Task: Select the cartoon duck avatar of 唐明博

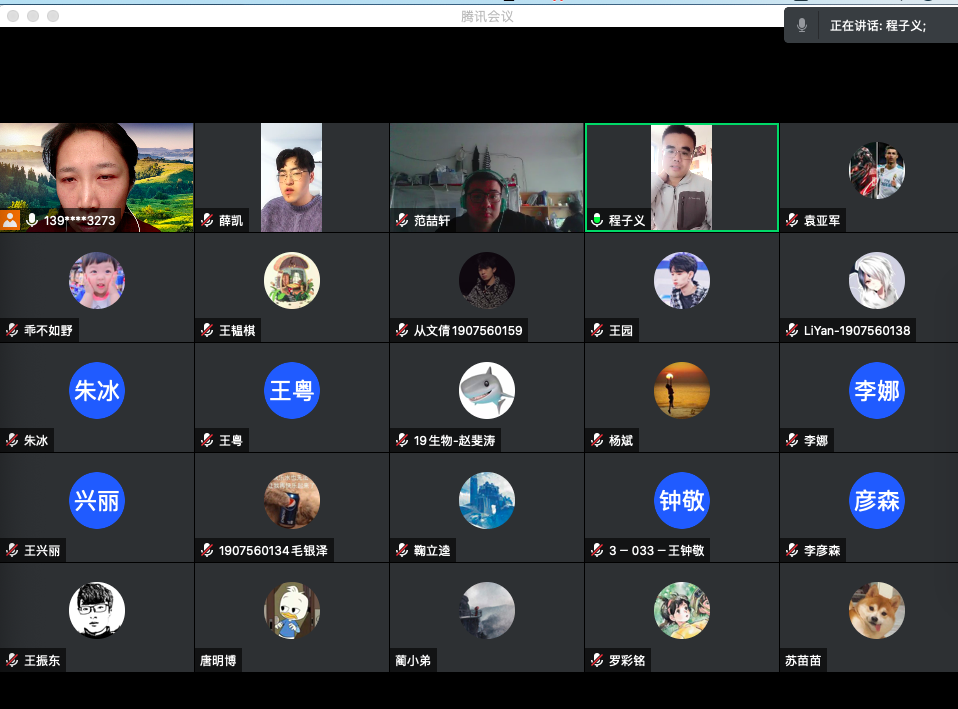Action: pos(292,610)
